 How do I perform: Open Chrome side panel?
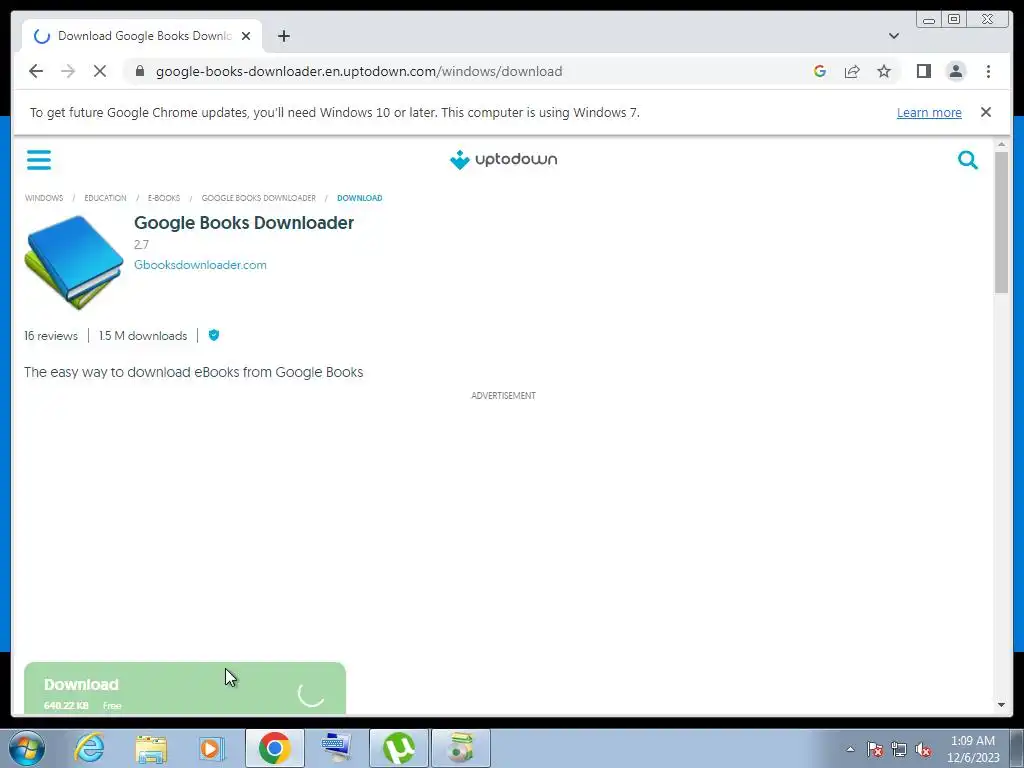(x=923, y=71)
